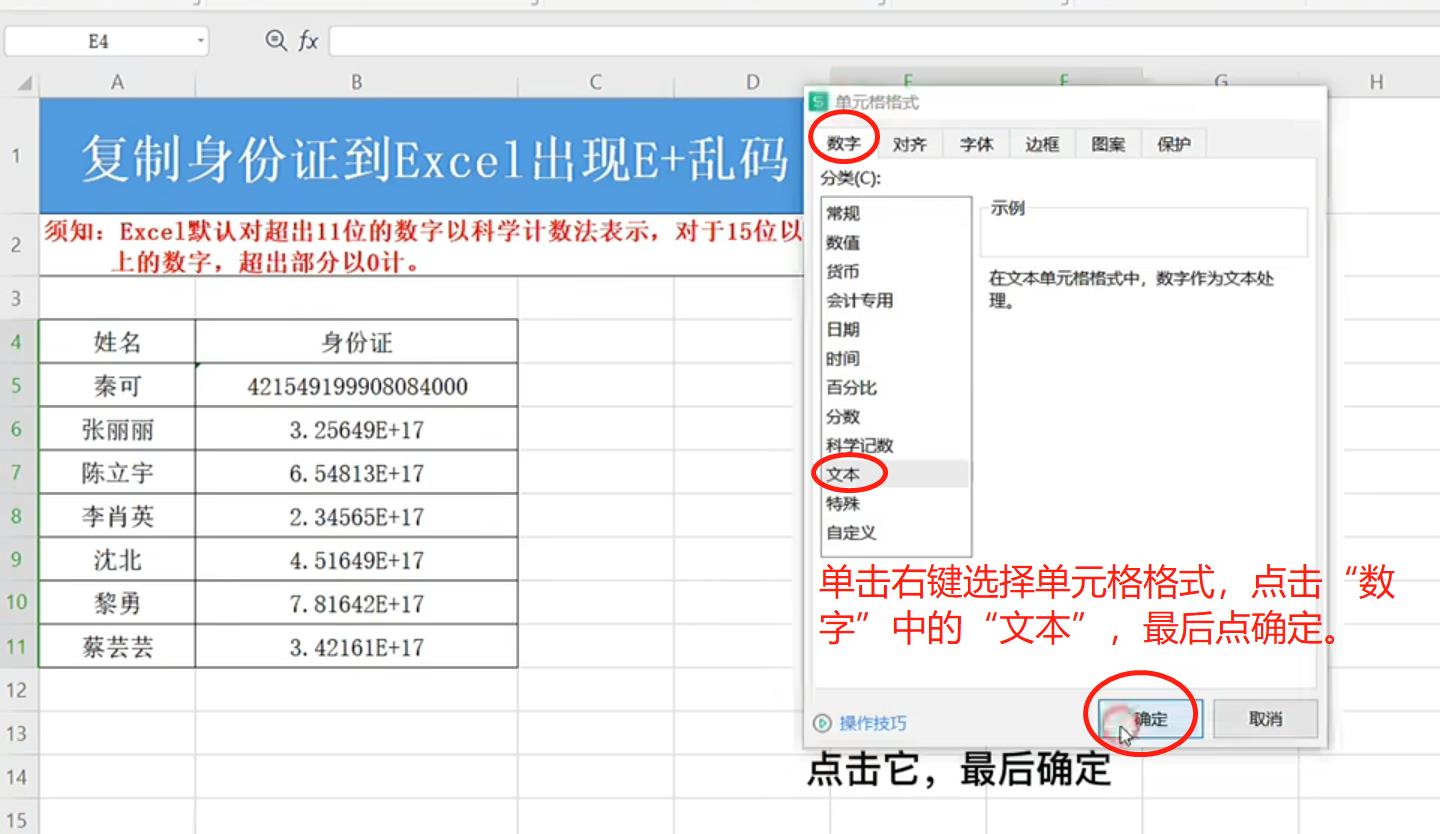Screen dimensions: 1440x834
Task: Select row 5 header
Action: [x=19, y=385]
